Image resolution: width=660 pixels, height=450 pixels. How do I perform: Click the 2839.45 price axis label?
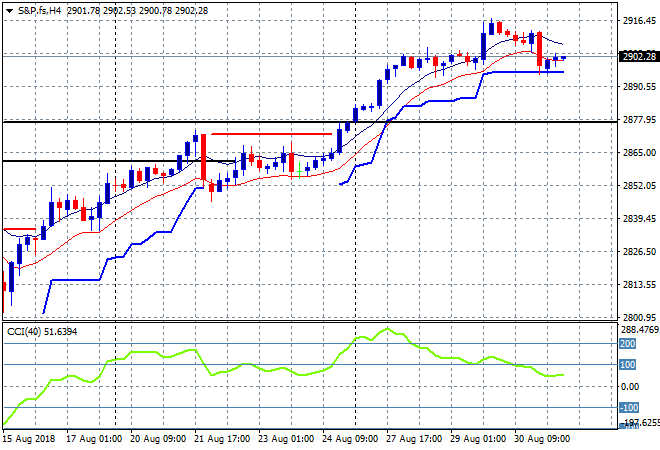pyautogui.click(x=639, y=218)
